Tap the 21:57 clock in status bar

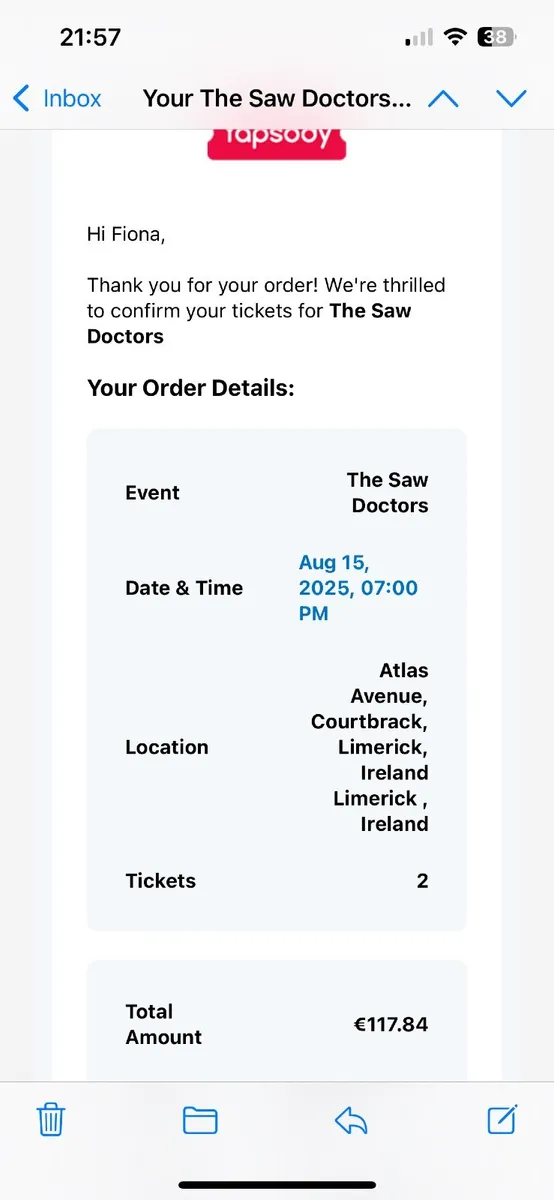(90, 38)
